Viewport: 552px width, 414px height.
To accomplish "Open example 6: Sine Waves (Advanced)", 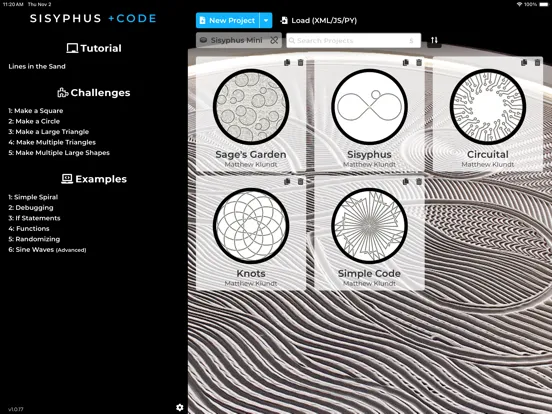I will click(47, 250).
